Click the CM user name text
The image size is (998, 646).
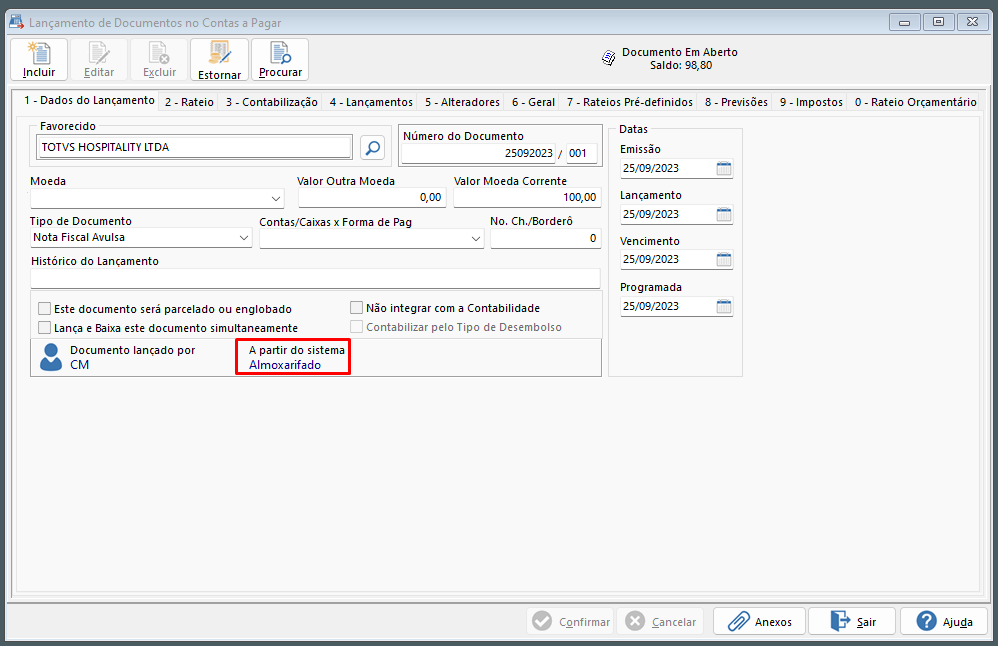[80, 365]
